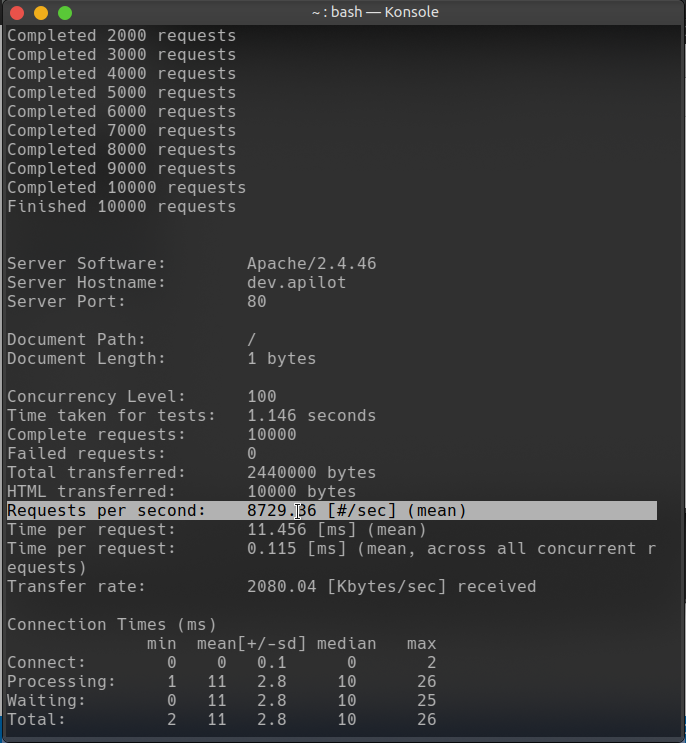This screenshot has width=686, height=743.
Task: Click the 'Processing:' row label
Action: (62, 681)
